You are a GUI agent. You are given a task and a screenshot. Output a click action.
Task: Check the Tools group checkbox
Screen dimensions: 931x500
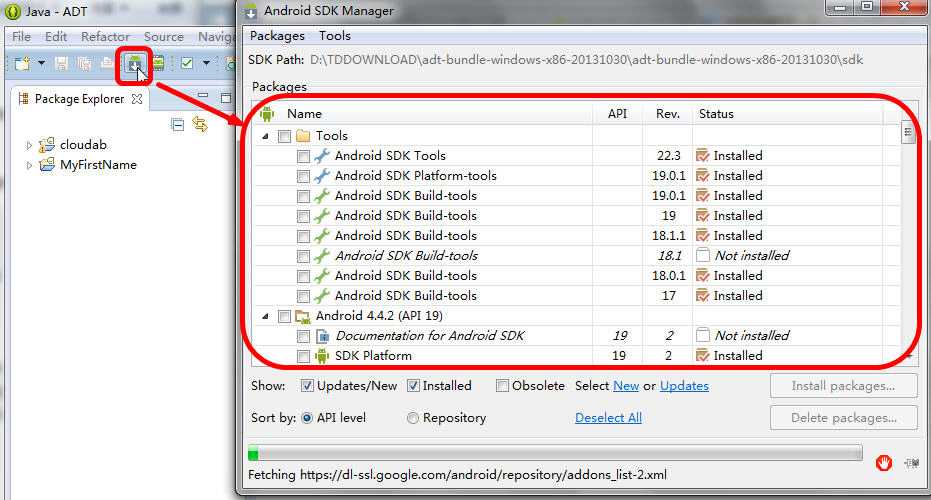tap(284, 137)
